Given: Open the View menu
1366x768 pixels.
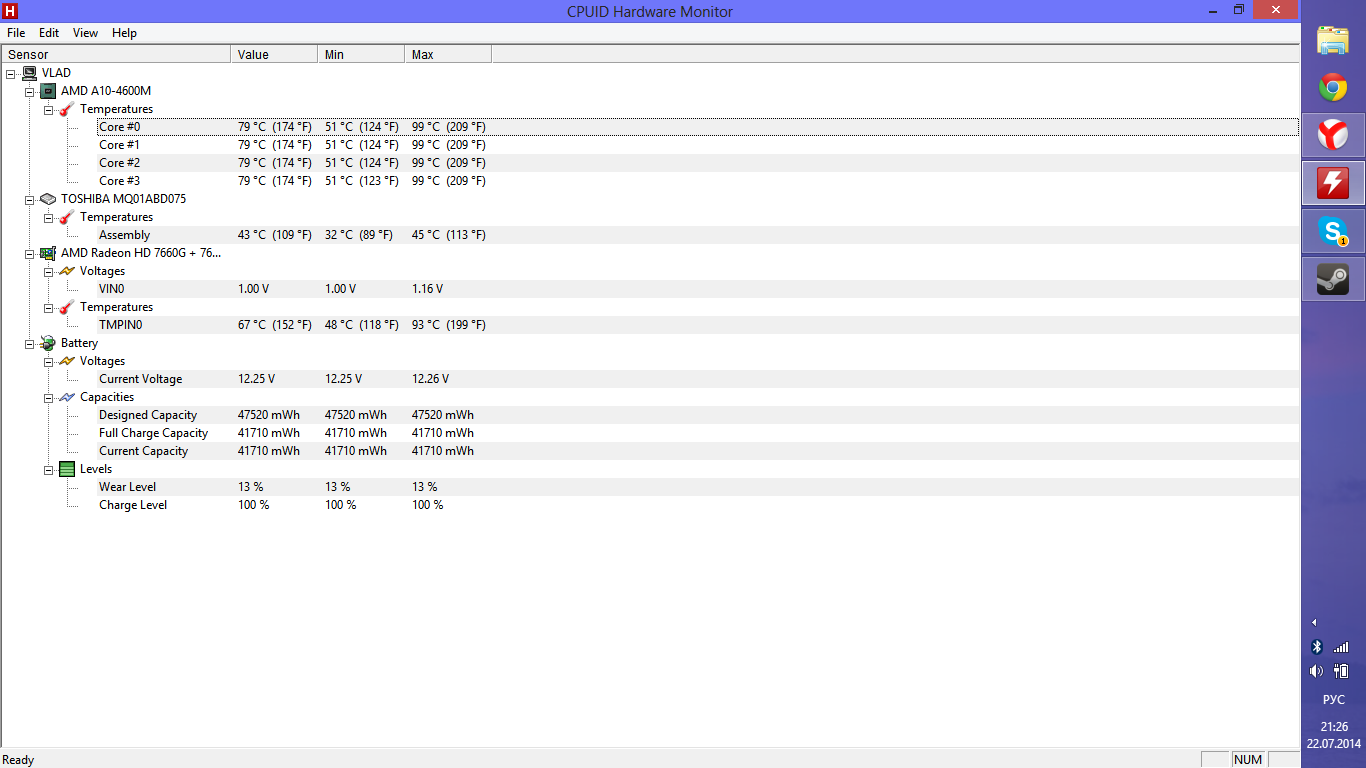Looking at the screenshot, I should coord(86,33).
